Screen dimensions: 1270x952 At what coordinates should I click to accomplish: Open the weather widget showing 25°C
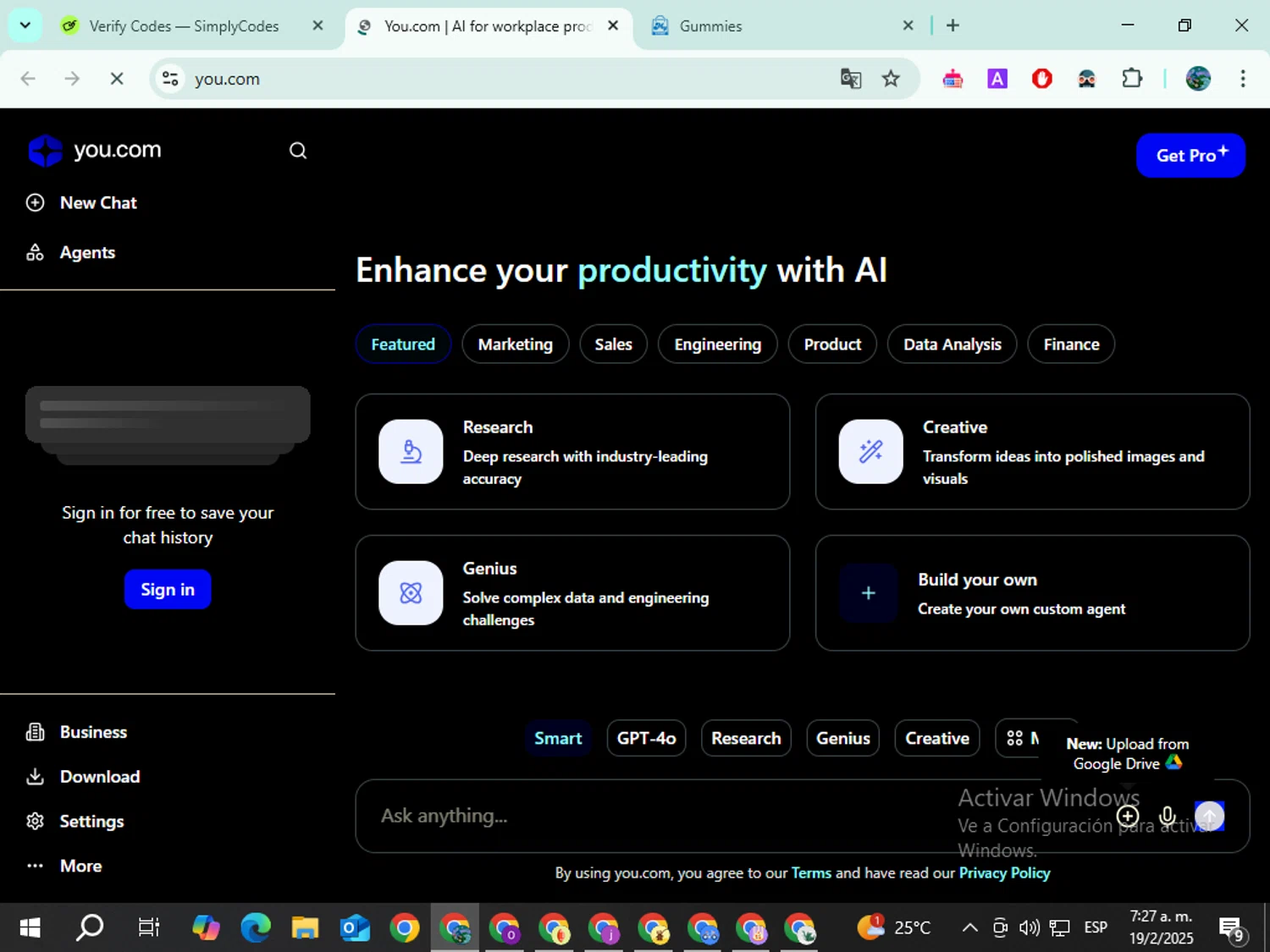coord(894,928)
